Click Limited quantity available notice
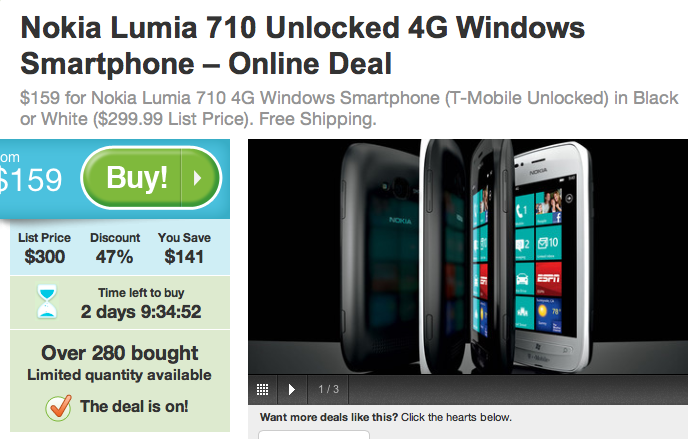This screenshot has width=697, height=439. 119,375
